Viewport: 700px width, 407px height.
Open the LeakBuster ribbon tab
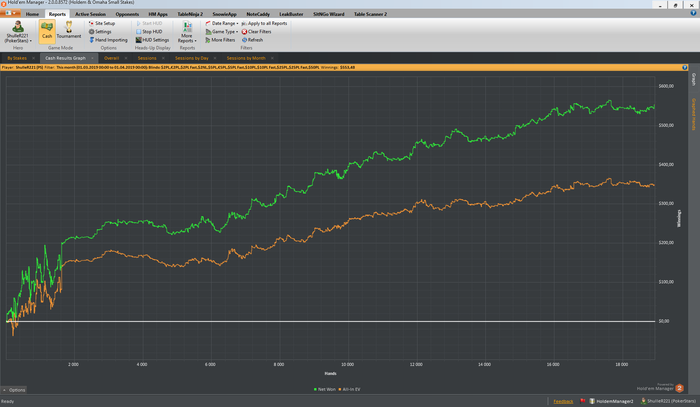[x=291, y=14]
